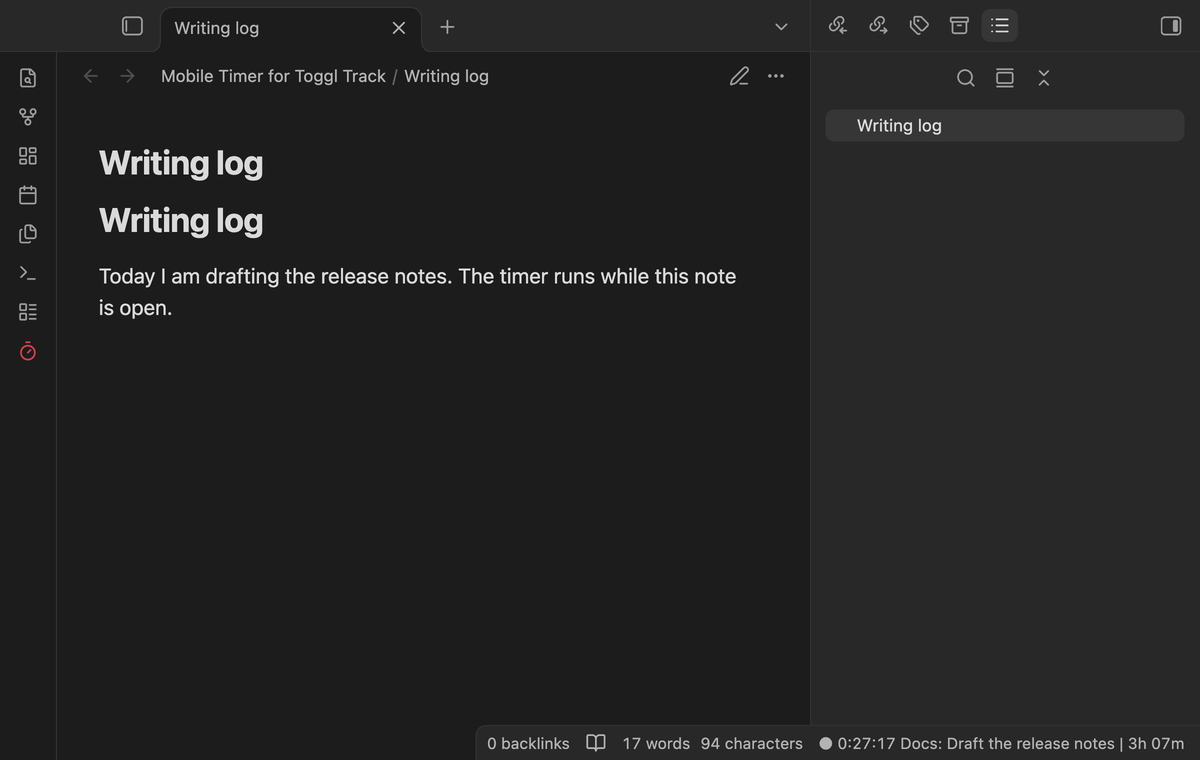Open the quick switcher ribbon icon

pyautogui.click(x=28, y=77)
